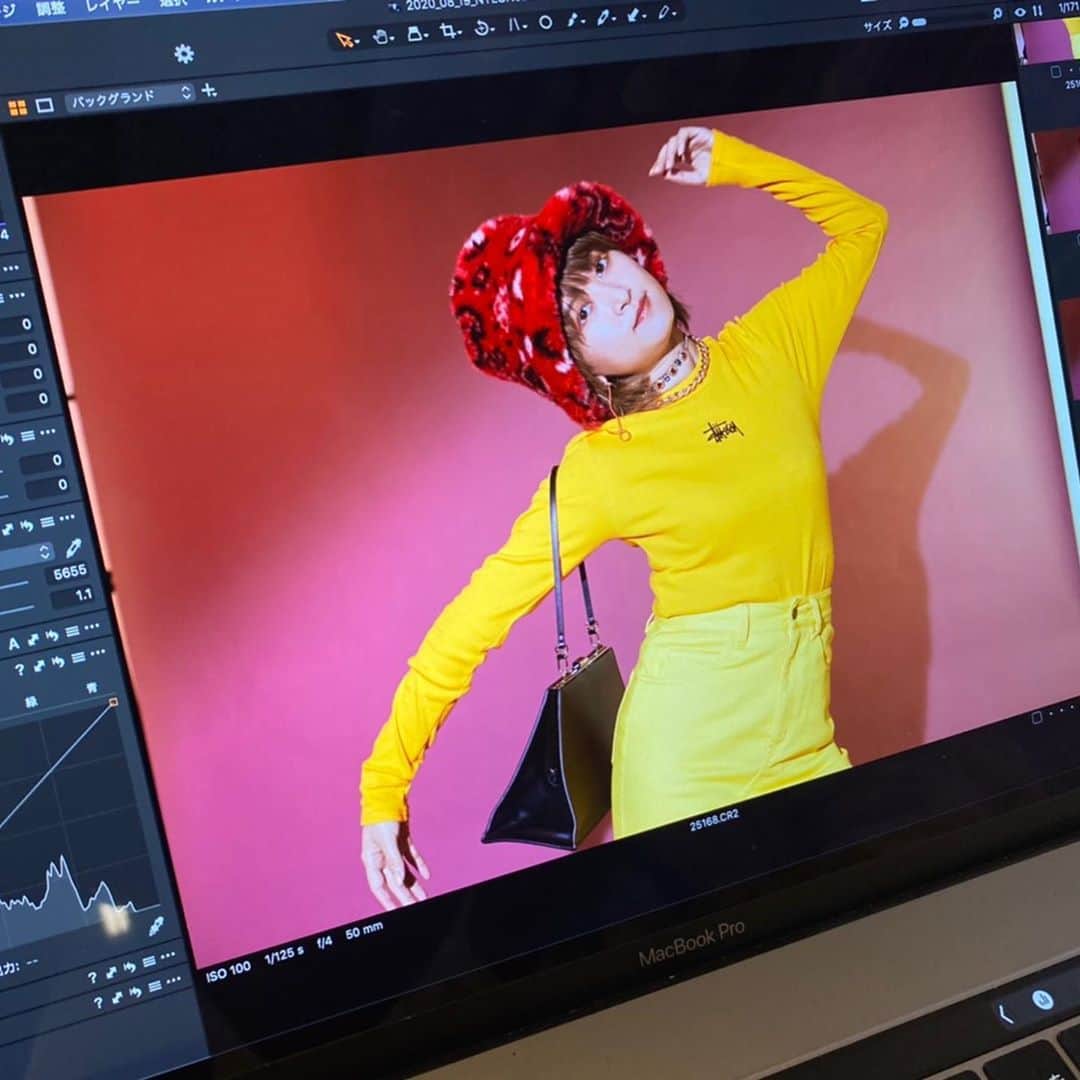Click the file name 25168.CR2
The image size is (1080, 1080).
714,820
